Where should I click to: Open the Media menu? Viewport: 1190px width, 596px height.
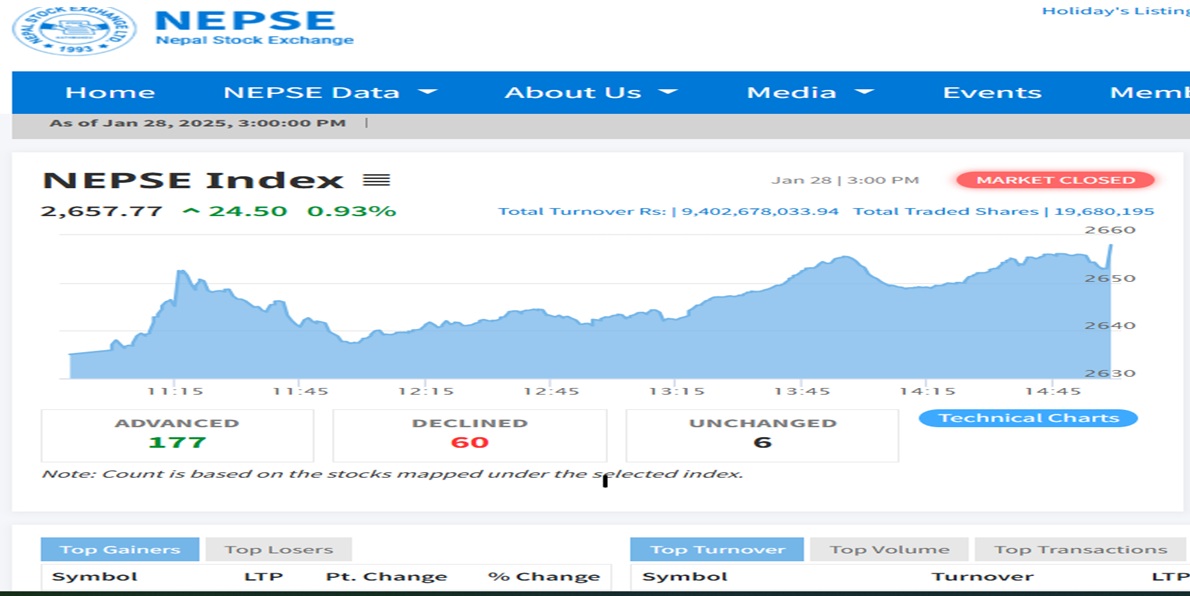tap(792, 93)
